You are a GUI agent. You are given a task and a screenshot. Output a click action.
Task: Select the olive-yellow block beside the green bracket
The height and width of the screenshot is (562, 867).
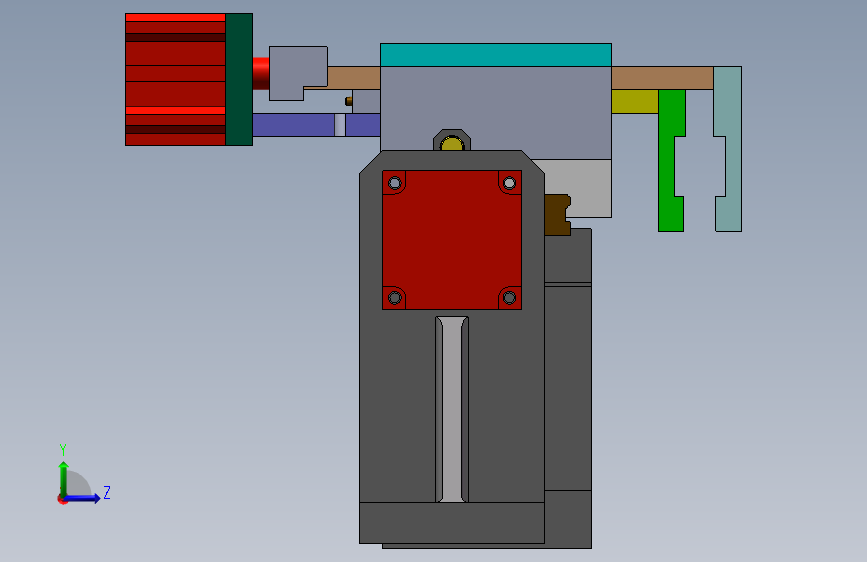(635, 101)
